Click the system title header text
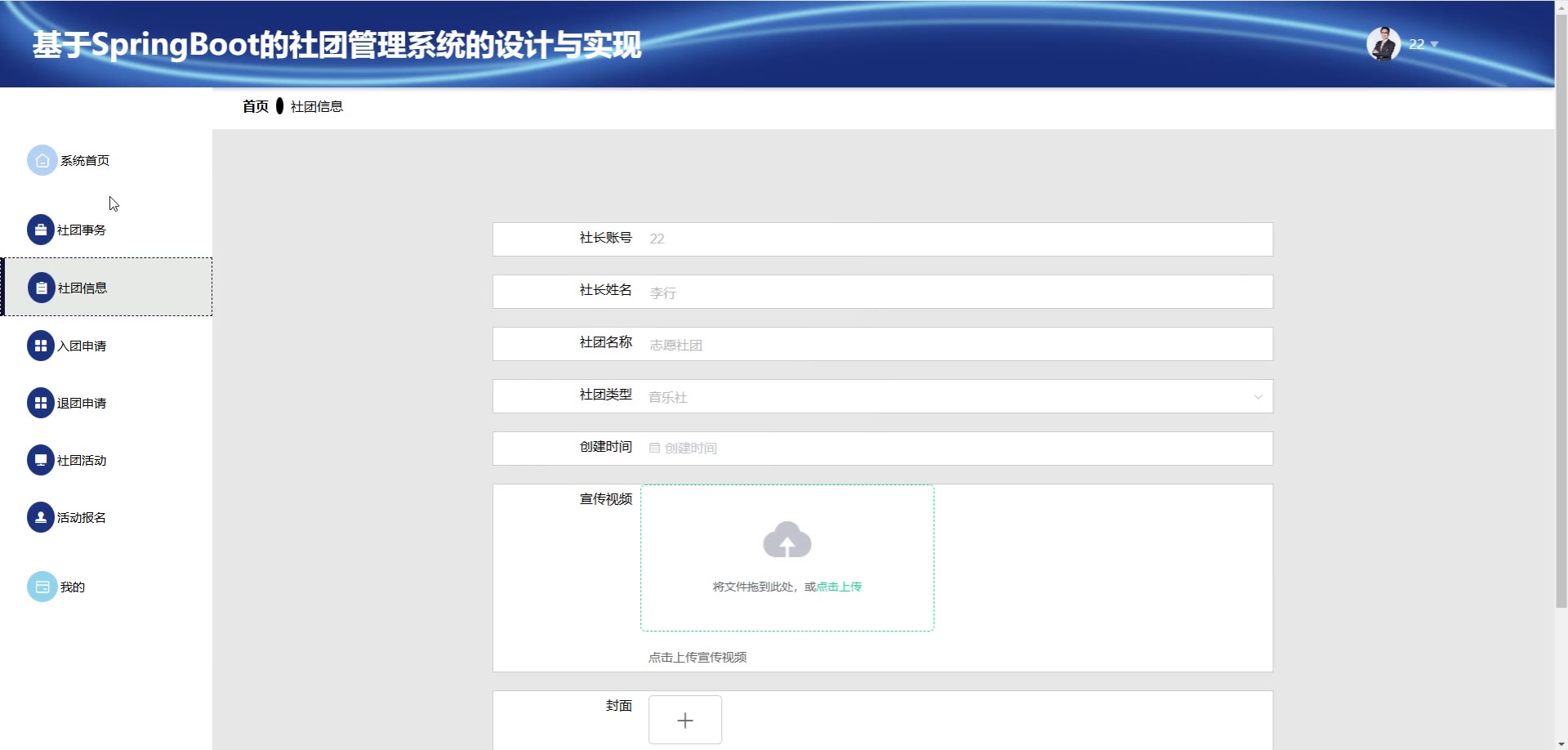Viewport: 1568px width, 750px height. click(x=337, y=45)
